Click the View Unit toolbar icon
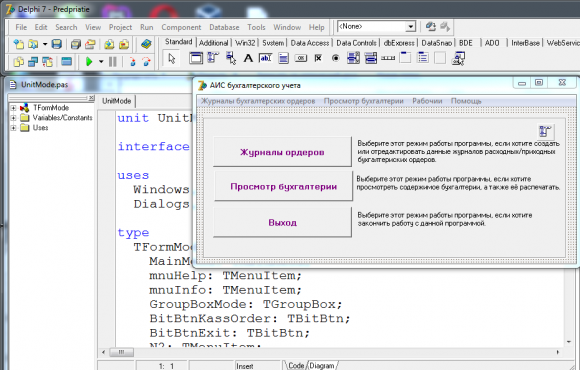The width and height of the screenshot is (580, 370). (18, 61)
